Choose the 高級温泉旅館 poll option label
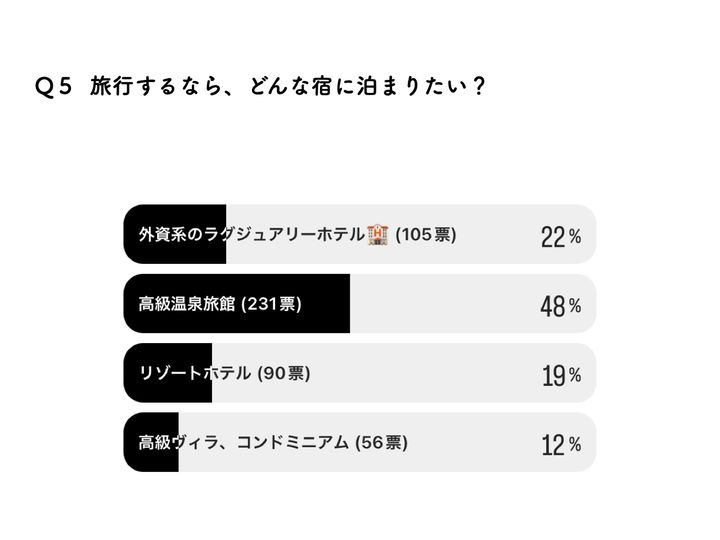This screenshot has width=720, height=540. (187, 304)
